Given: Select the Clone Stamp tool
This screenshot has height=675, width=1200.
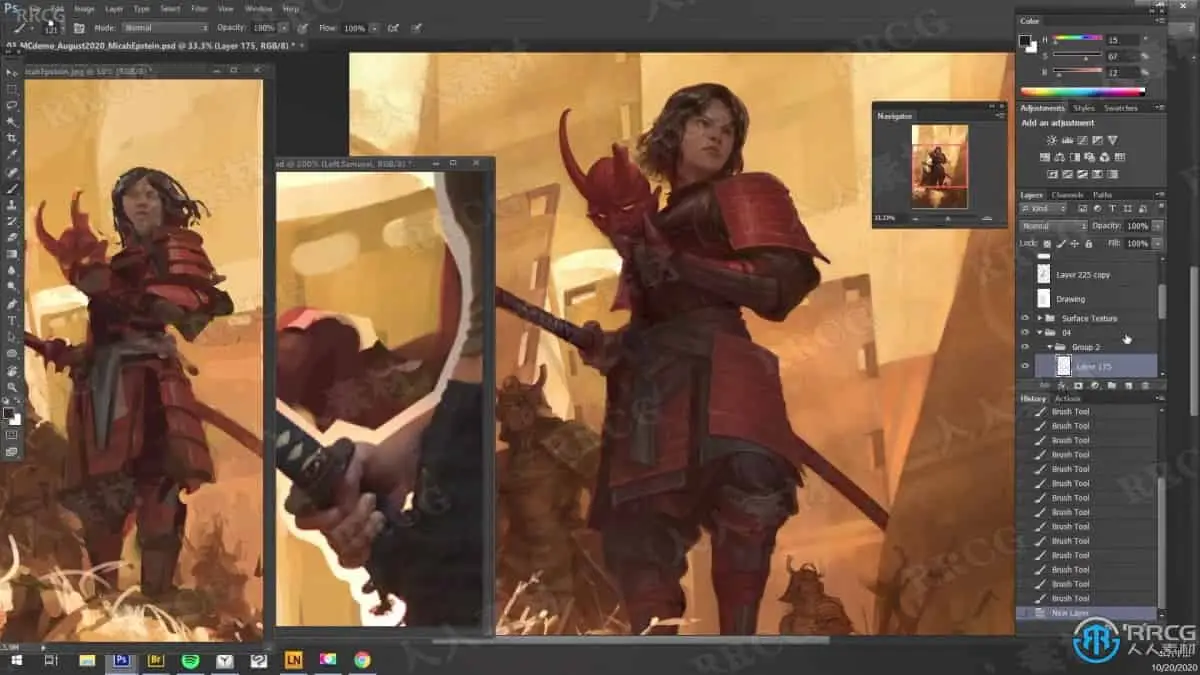Looking at the screenshot, I should (x=12, y=204).
